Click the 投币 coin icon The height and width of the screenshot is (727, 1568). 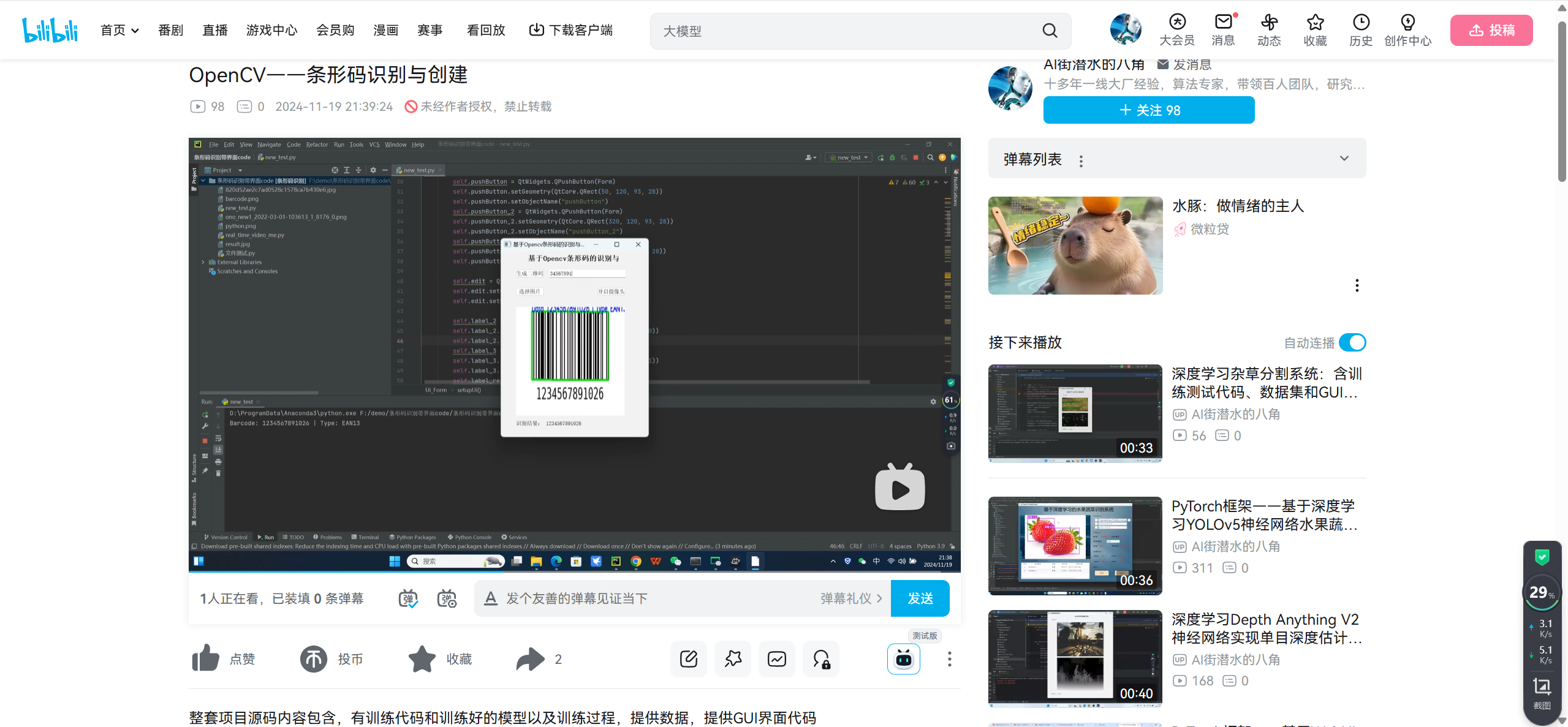coord(313,659)
